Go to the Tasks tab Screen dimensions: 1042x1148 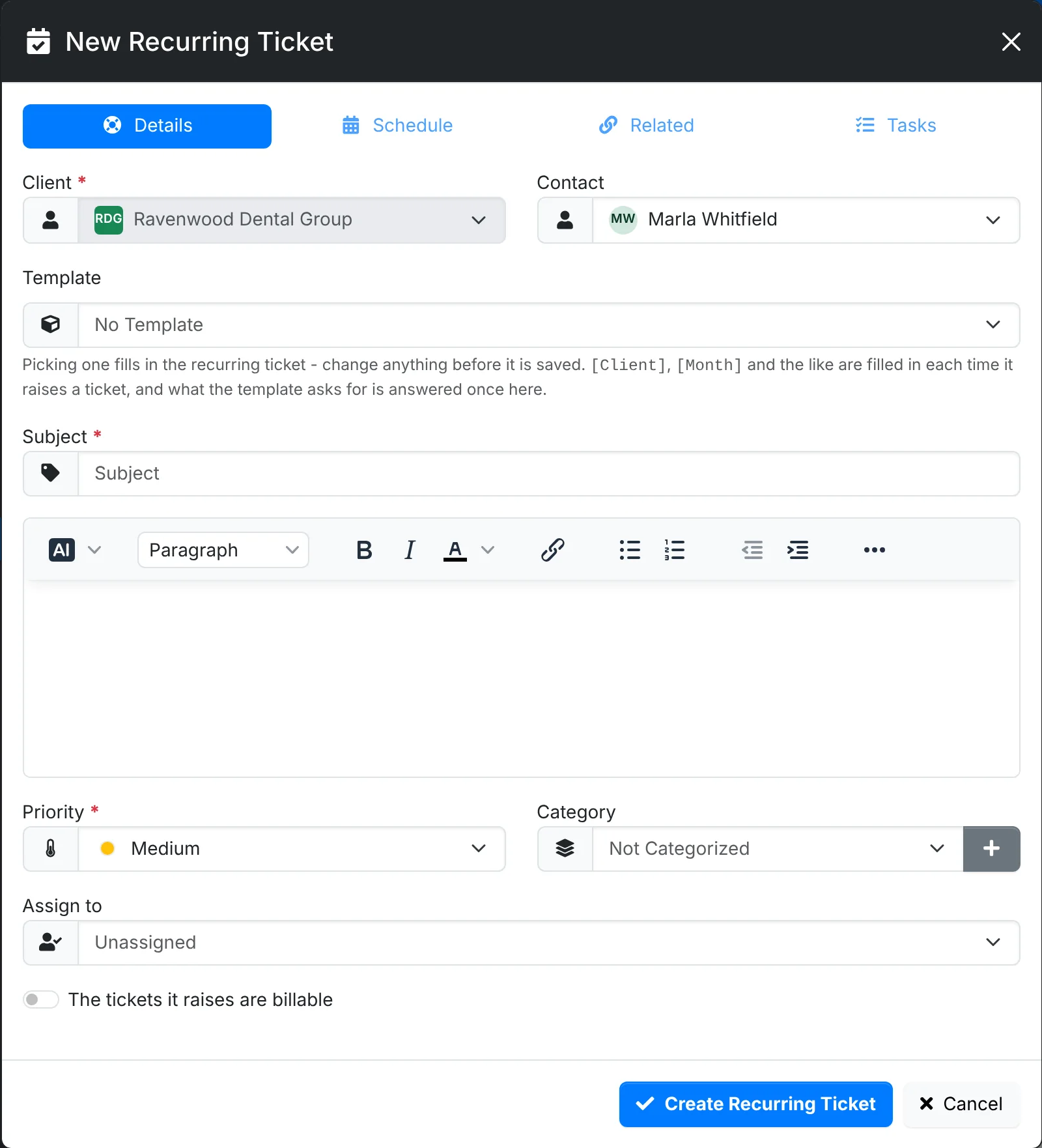coord(896,126)
